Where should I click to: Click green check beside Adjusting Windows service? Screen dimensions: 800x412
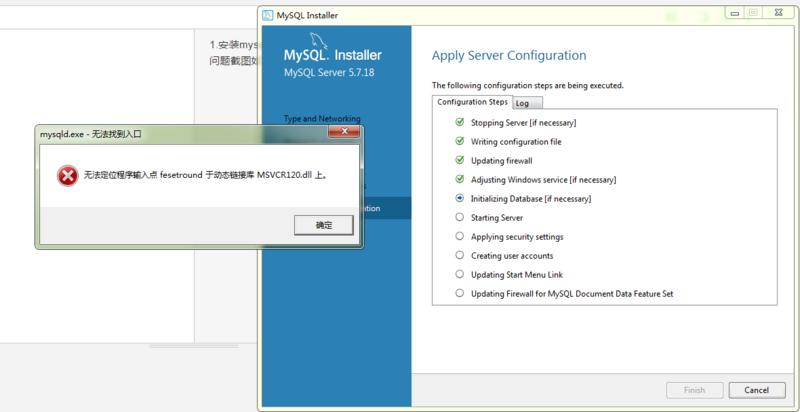pyautogui.click(x=460, y=179)
